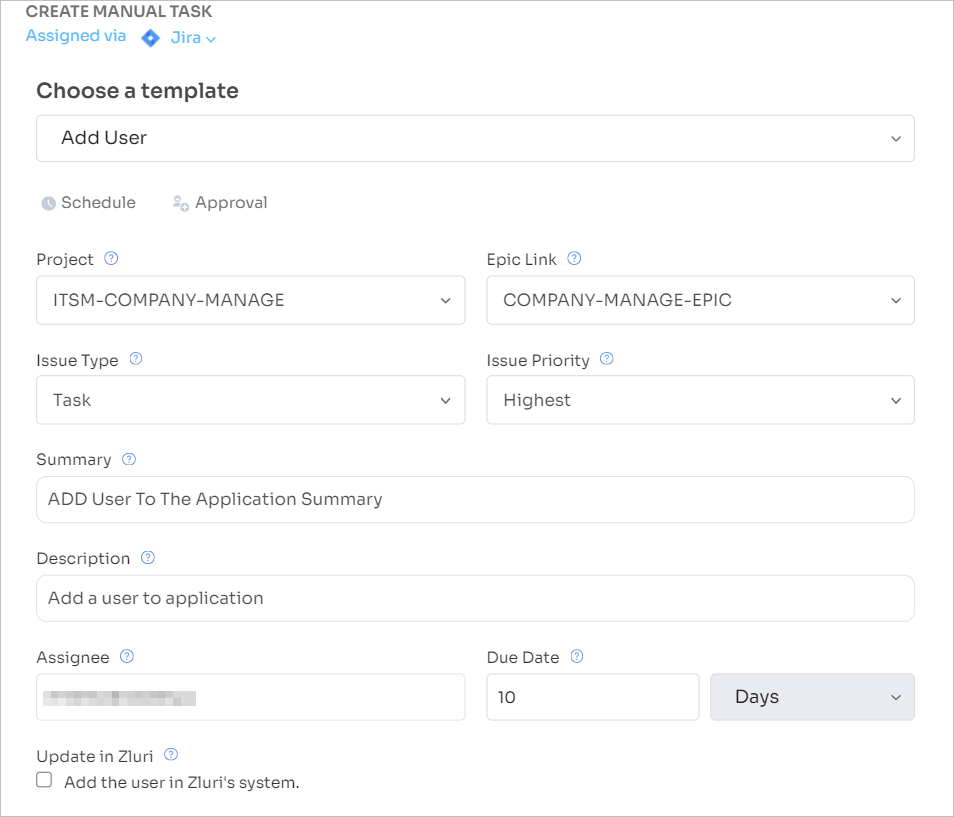Click the Choose a template heading
Image resolution: width=954 pixels, height=817 pixels.
click(x=138, y=91)
